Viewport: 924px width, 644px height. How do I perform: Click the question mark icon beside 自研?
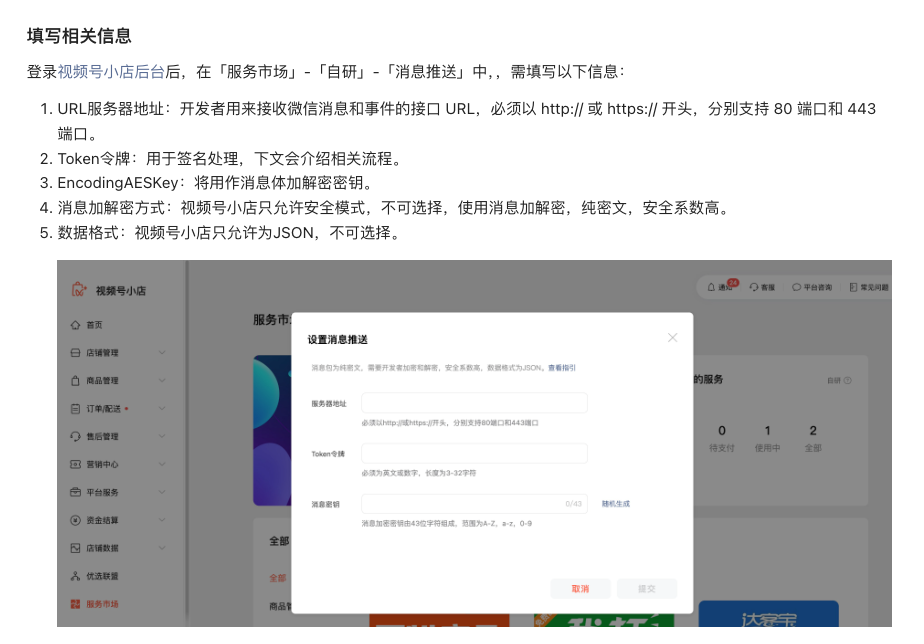pyautogui.click(x=847, y=381)
